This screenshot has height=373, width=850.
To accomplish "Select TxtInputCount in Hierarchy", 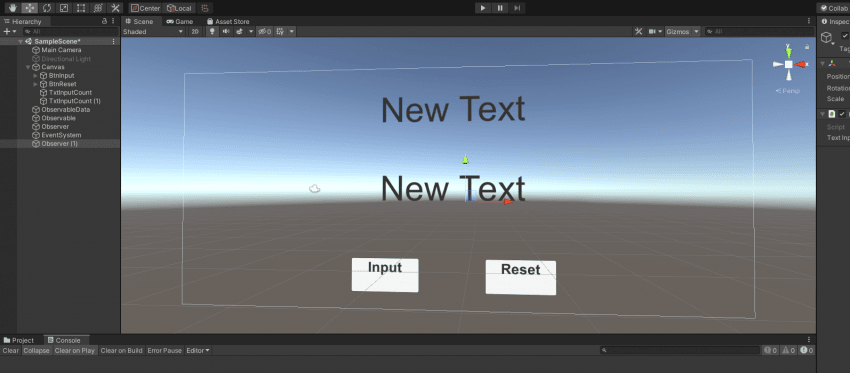I will click(x=70, y=93).
